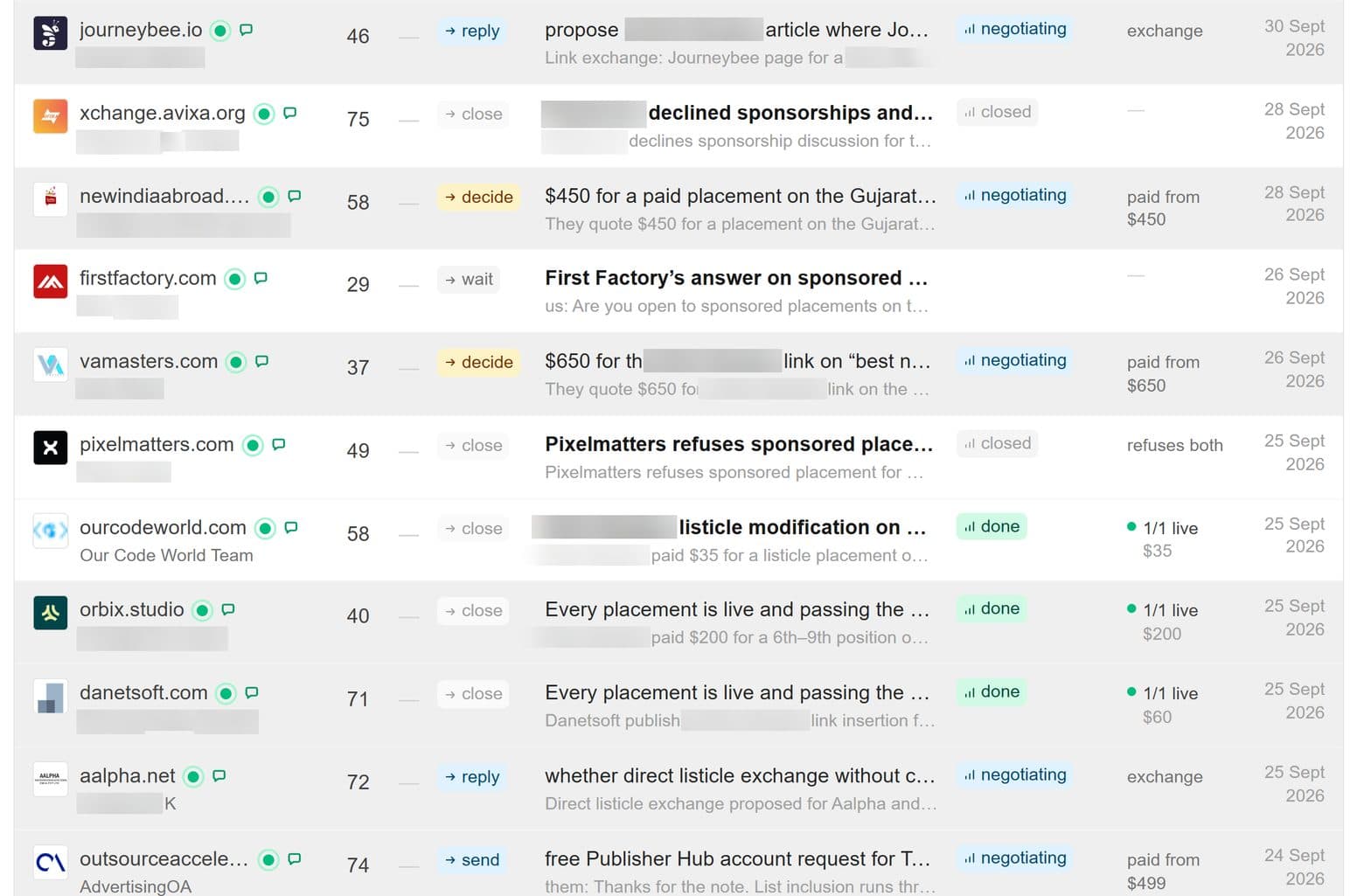Select the closed status badge for xchange.avixa.org
Screen dimensions: 1371x896
coord(997,112)
